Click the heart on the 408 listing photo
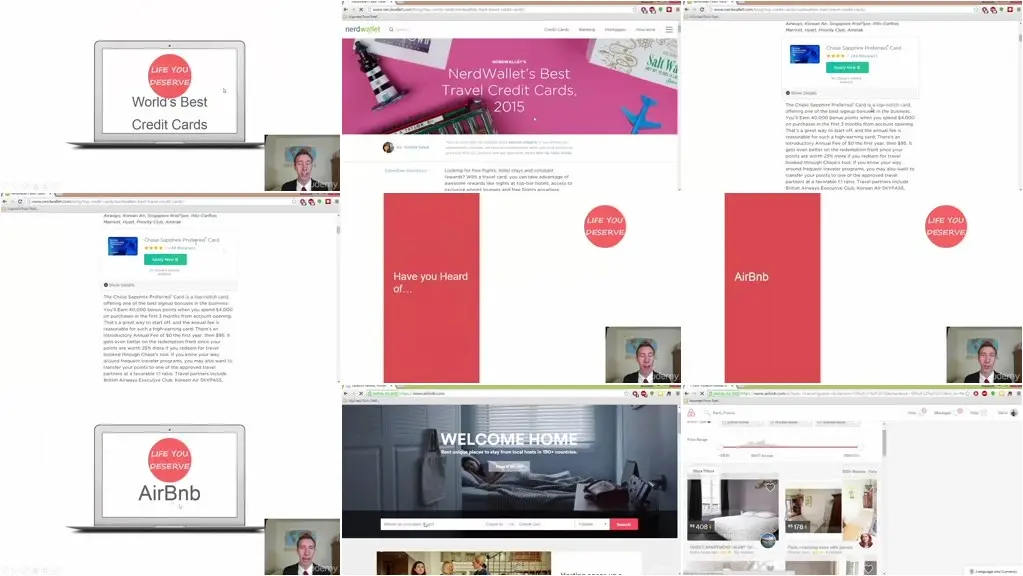This screenshot has width=1023, height=576. coord(771,487)
